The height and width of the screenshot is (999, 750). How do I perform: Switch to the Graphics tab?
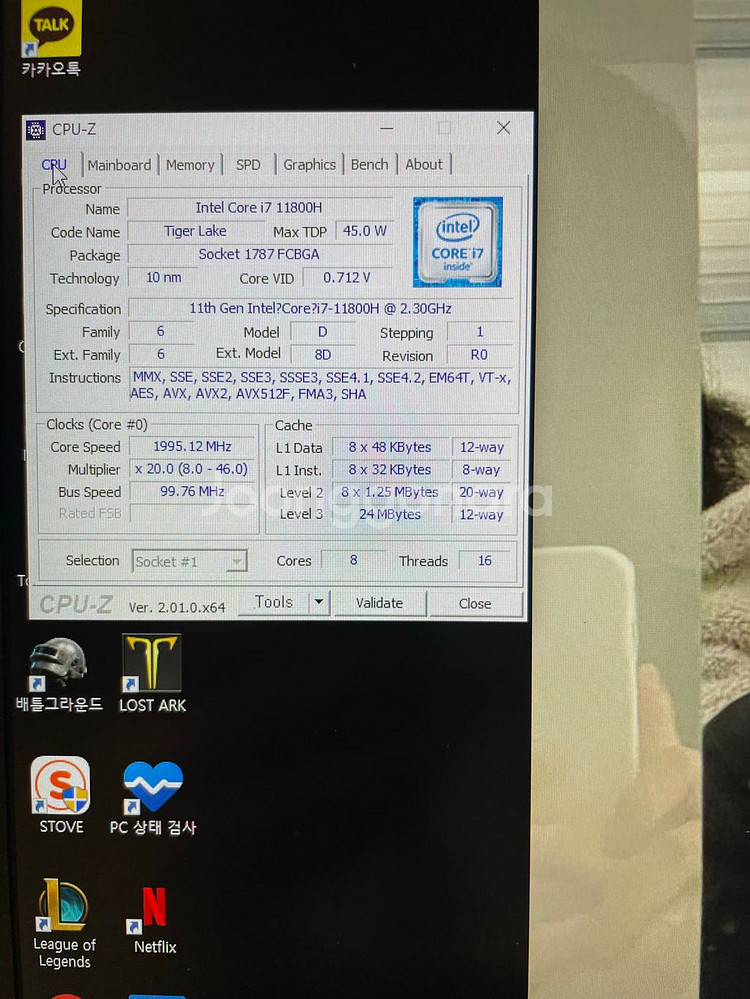tap(310, 164)
